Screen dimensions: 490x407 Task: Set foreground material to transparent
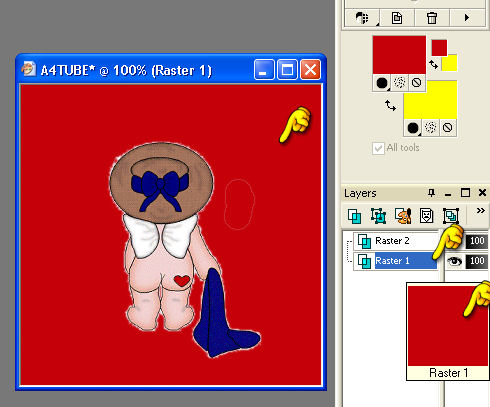click(x=416, y=82)
